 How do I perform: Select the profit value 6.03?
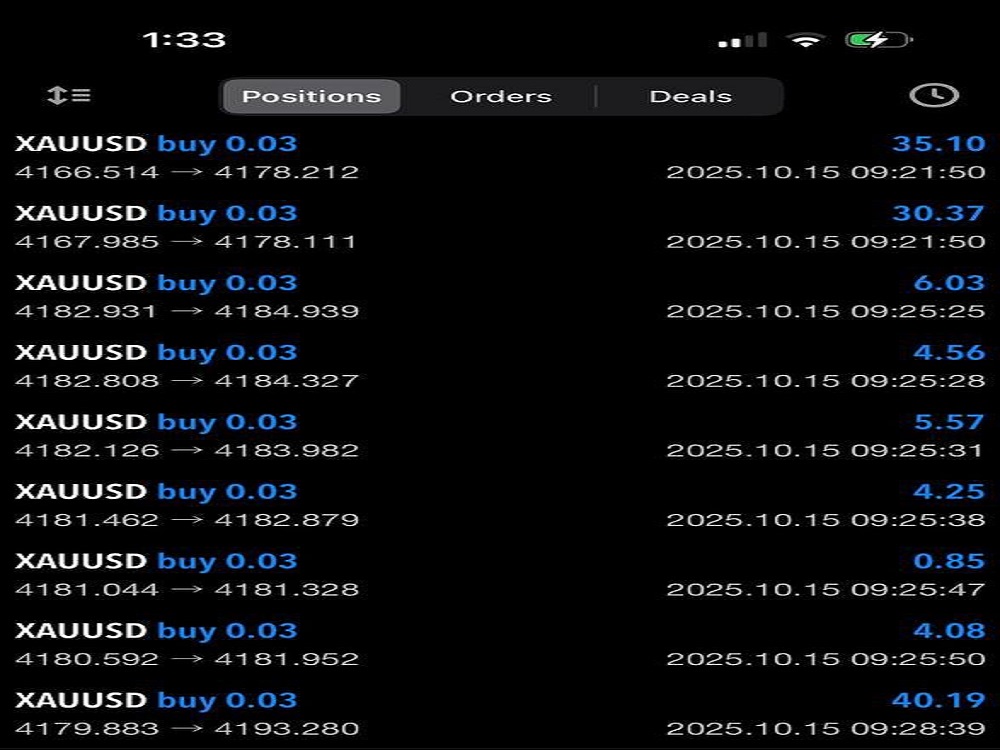coord(950,283)
